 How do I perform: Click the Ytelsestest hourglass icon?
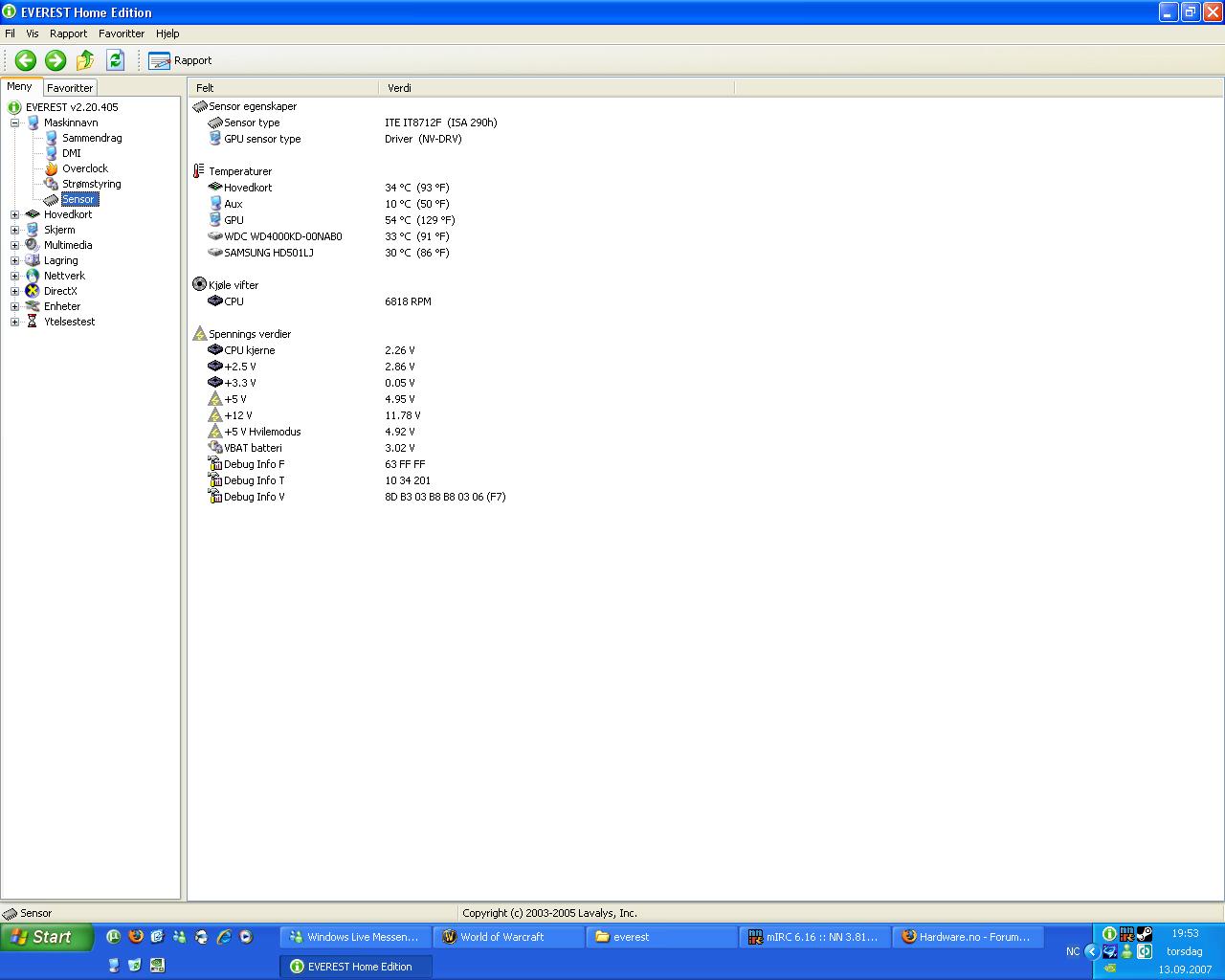(x=33, y=322)
